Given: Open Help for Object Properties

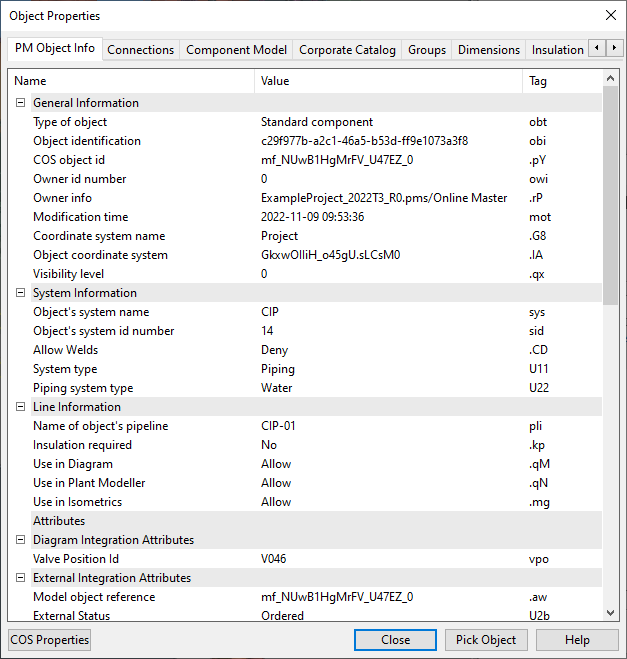Looking at the screenshot, I should tap(577, 640).
